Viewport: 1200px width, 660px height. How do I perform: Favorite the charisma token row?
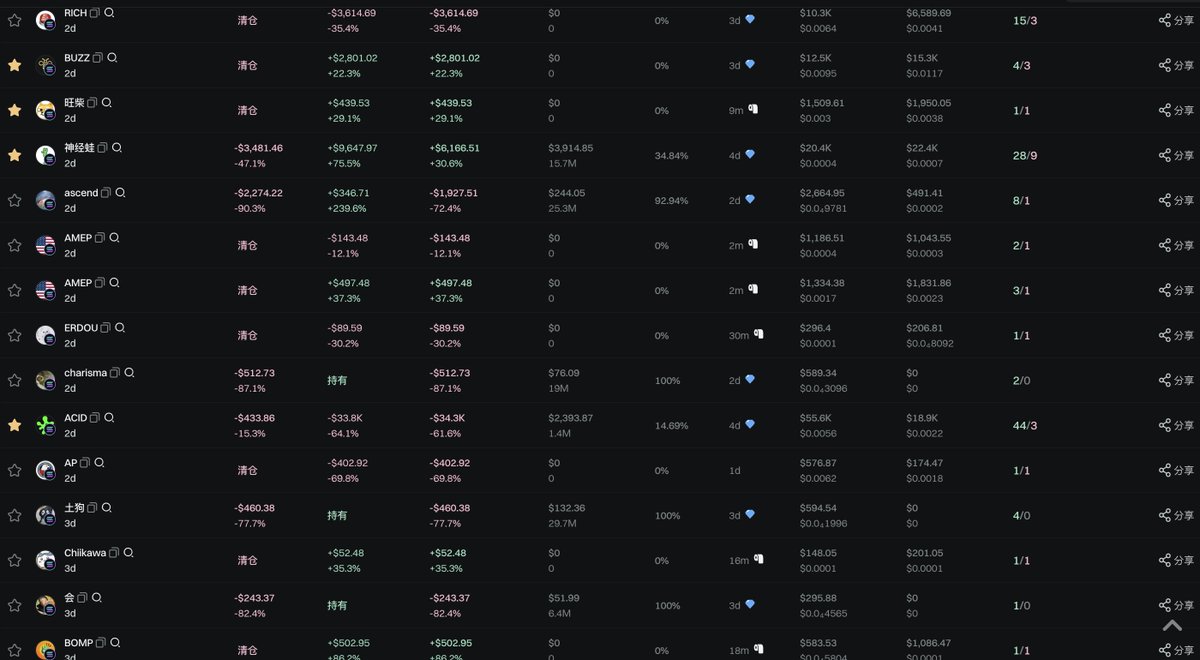pos(14,380)
